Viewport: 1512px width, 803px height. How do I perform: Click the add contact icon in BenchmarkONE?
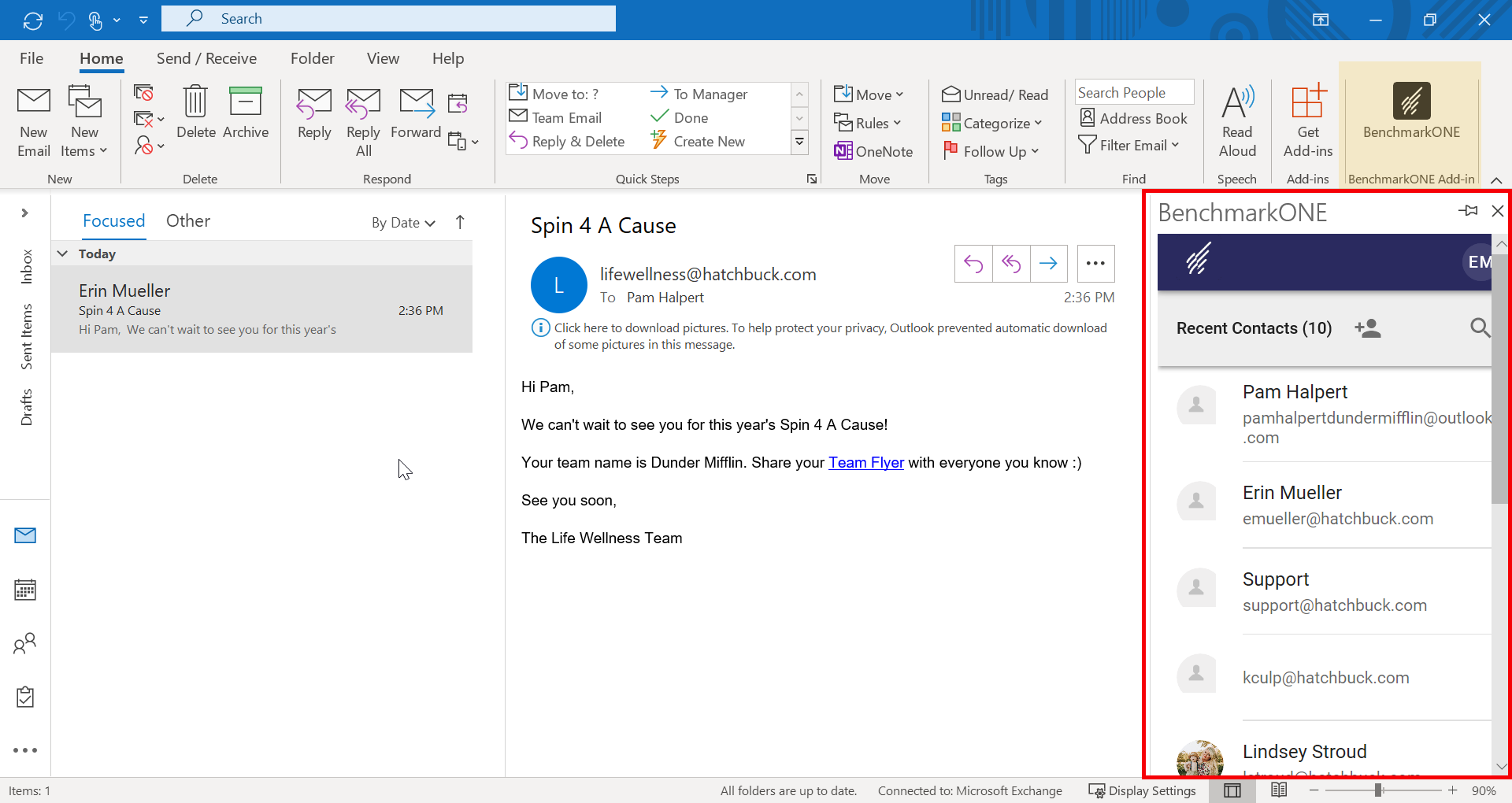pyautogui.click(x=1368, y=328)
